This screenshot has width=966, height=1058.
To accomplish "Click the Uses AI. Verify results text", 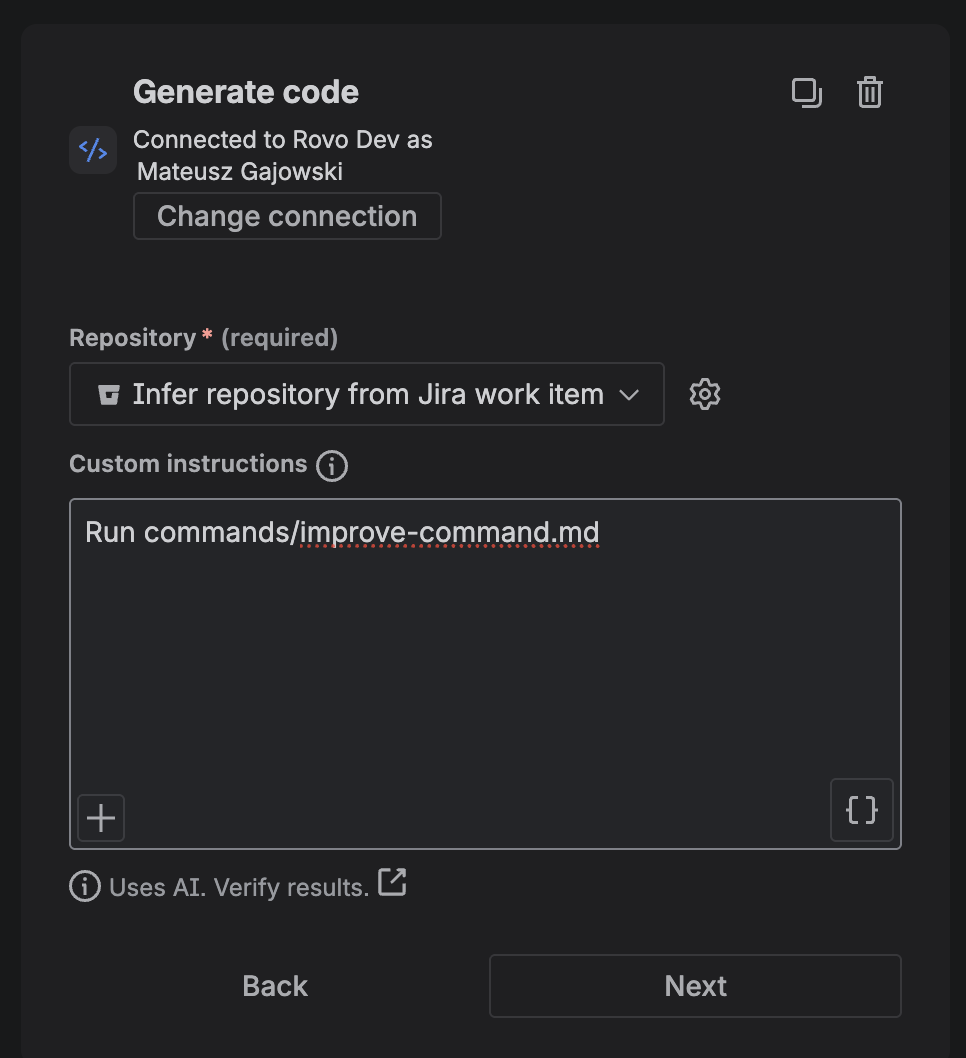I will point(239,887).
